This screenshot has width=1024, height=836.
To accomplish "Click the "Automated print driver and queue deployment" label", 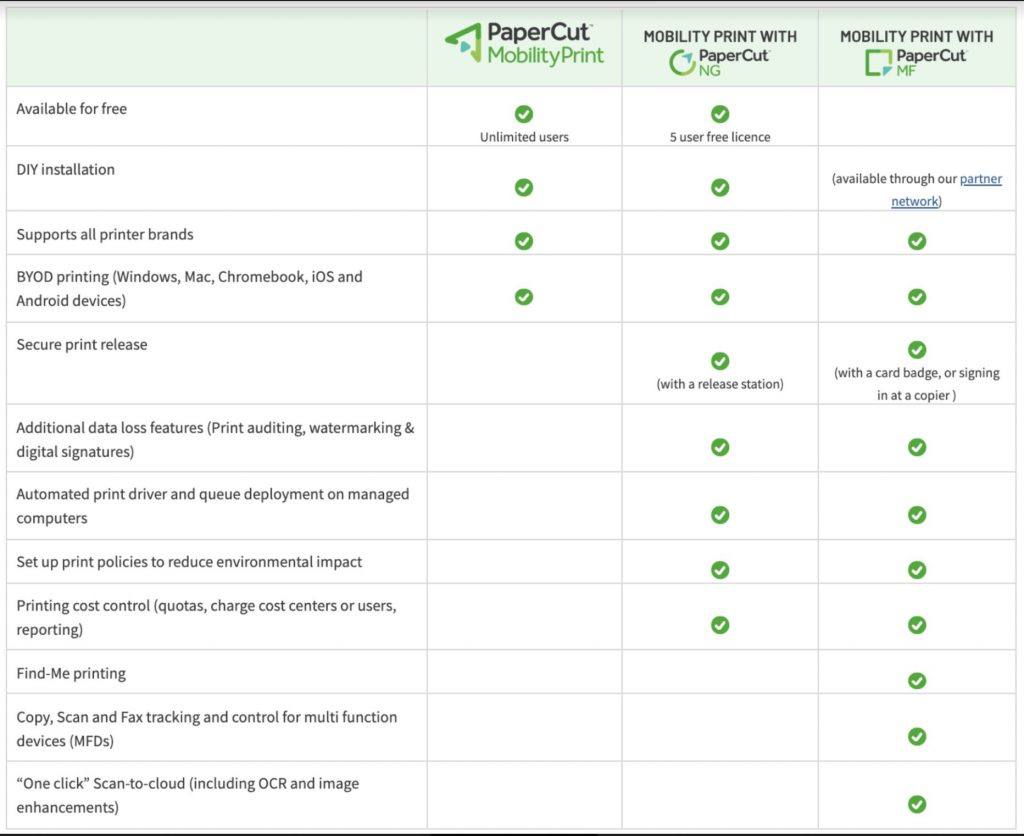I will coord(213,506).
